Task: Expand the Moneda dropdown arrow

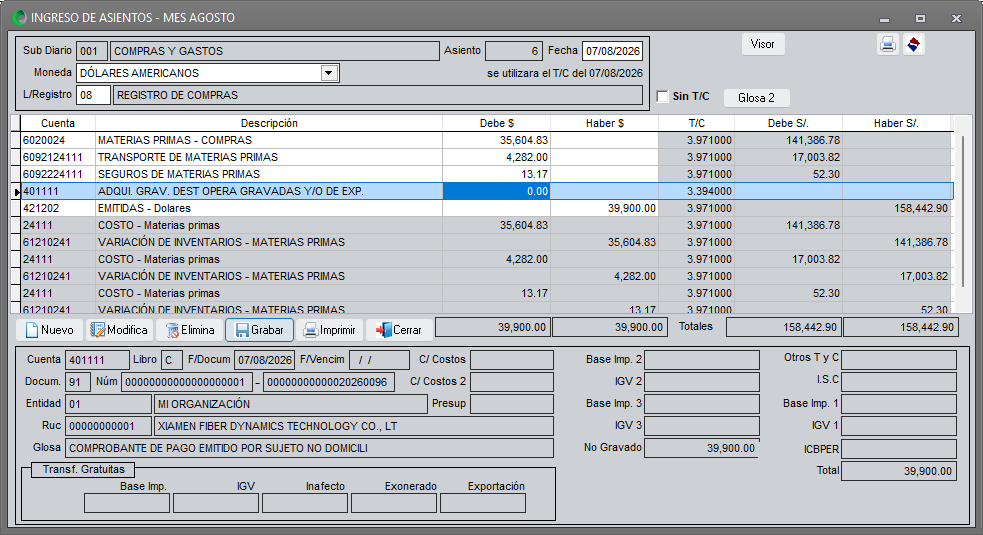Action: [x=329, y=73]
